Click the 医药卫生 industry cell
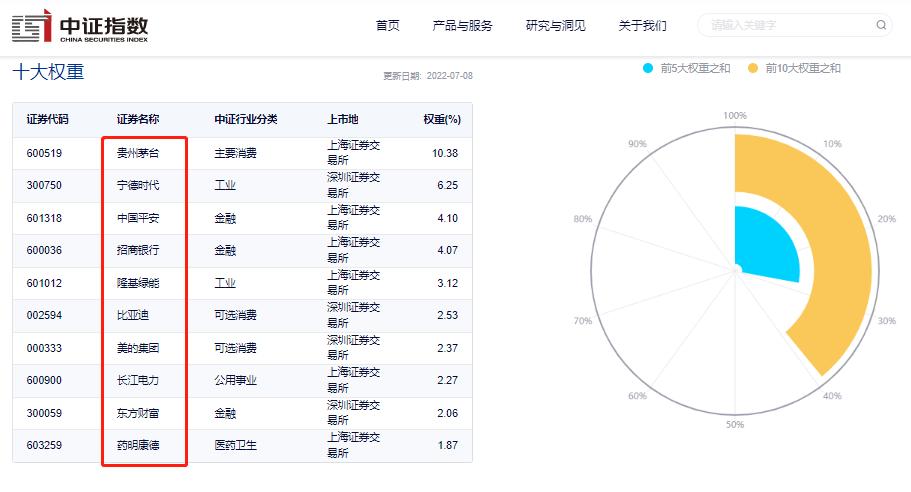The height and width of the screenshot is (492, 911). tap(235, 446)
